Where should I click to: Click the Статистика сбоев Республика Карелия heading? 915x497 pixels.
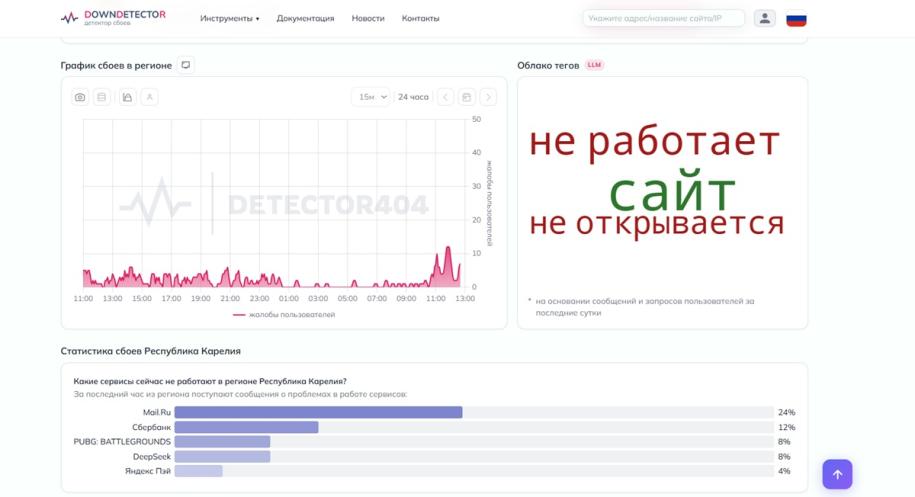151,351
